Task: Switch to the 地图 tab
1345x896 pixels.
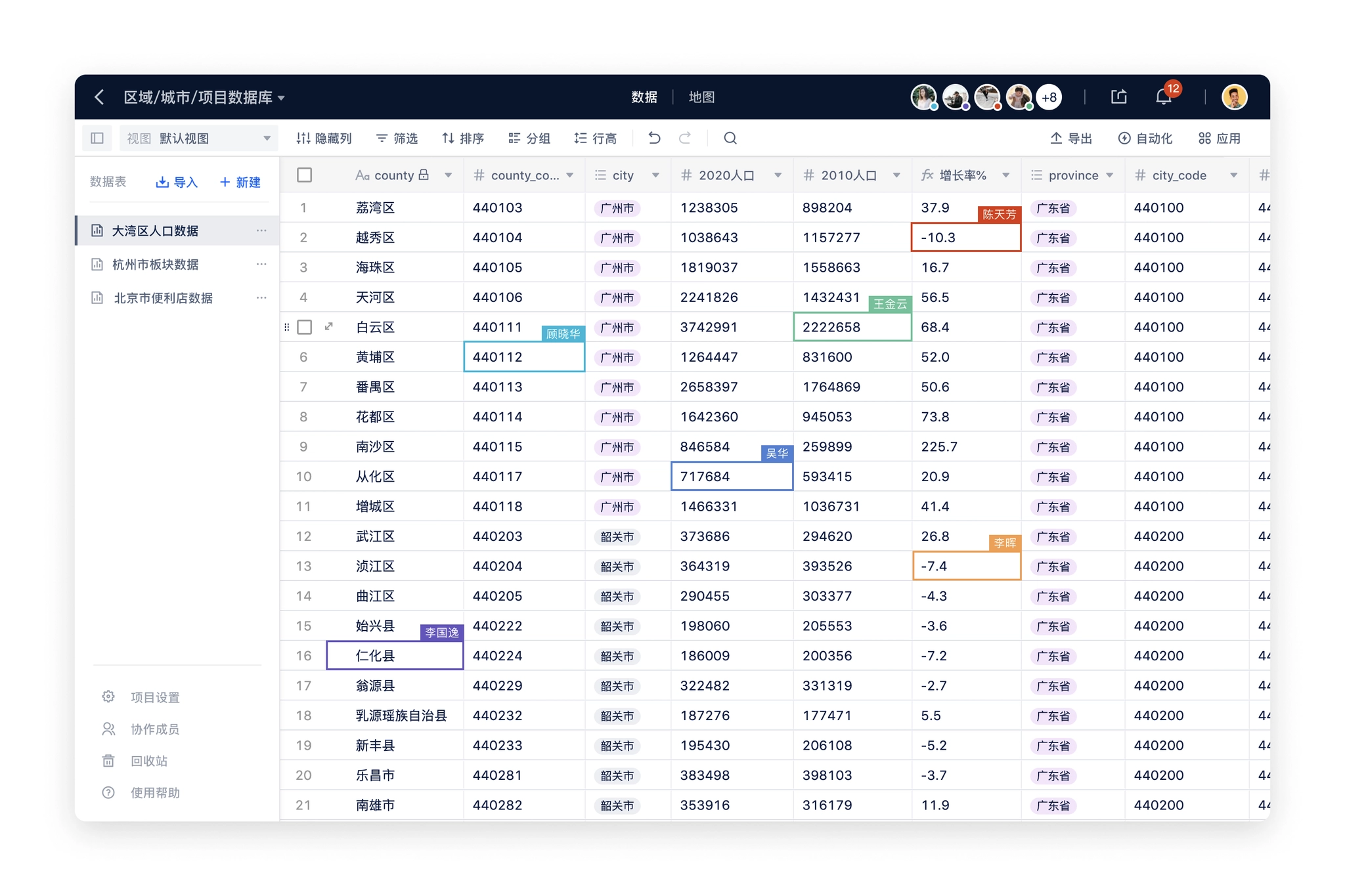Action: (701, 97)
